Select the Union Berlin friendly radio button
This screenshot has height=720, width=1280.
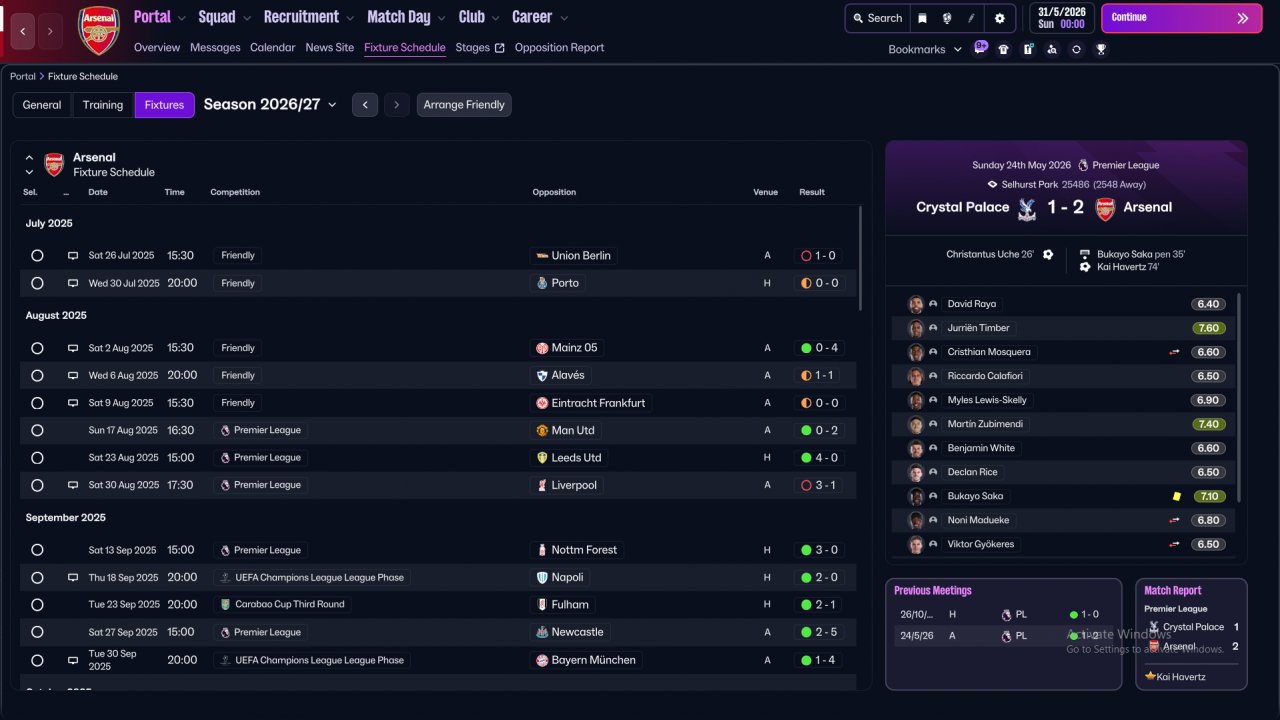click(37, 256)
